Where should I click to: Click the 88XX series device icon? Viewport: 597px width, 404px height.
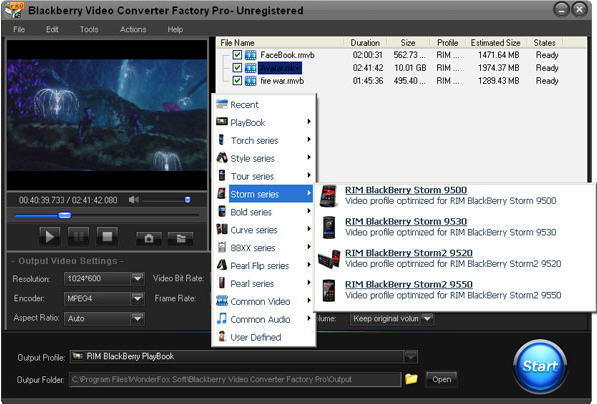(222, 247)
